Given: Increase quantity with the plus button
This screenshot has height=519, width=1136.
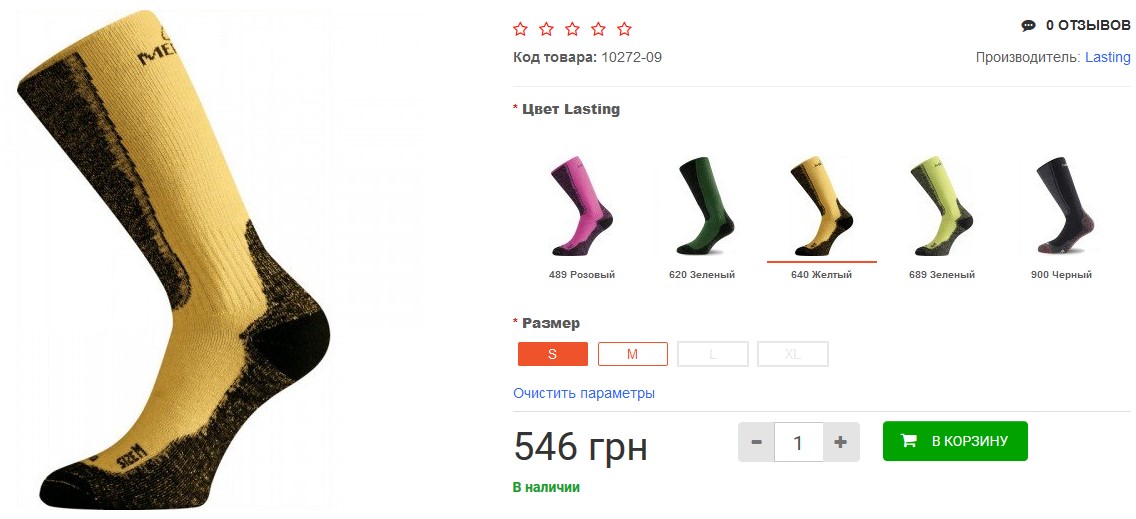Looking at the screenshot, I should [840, 442].
